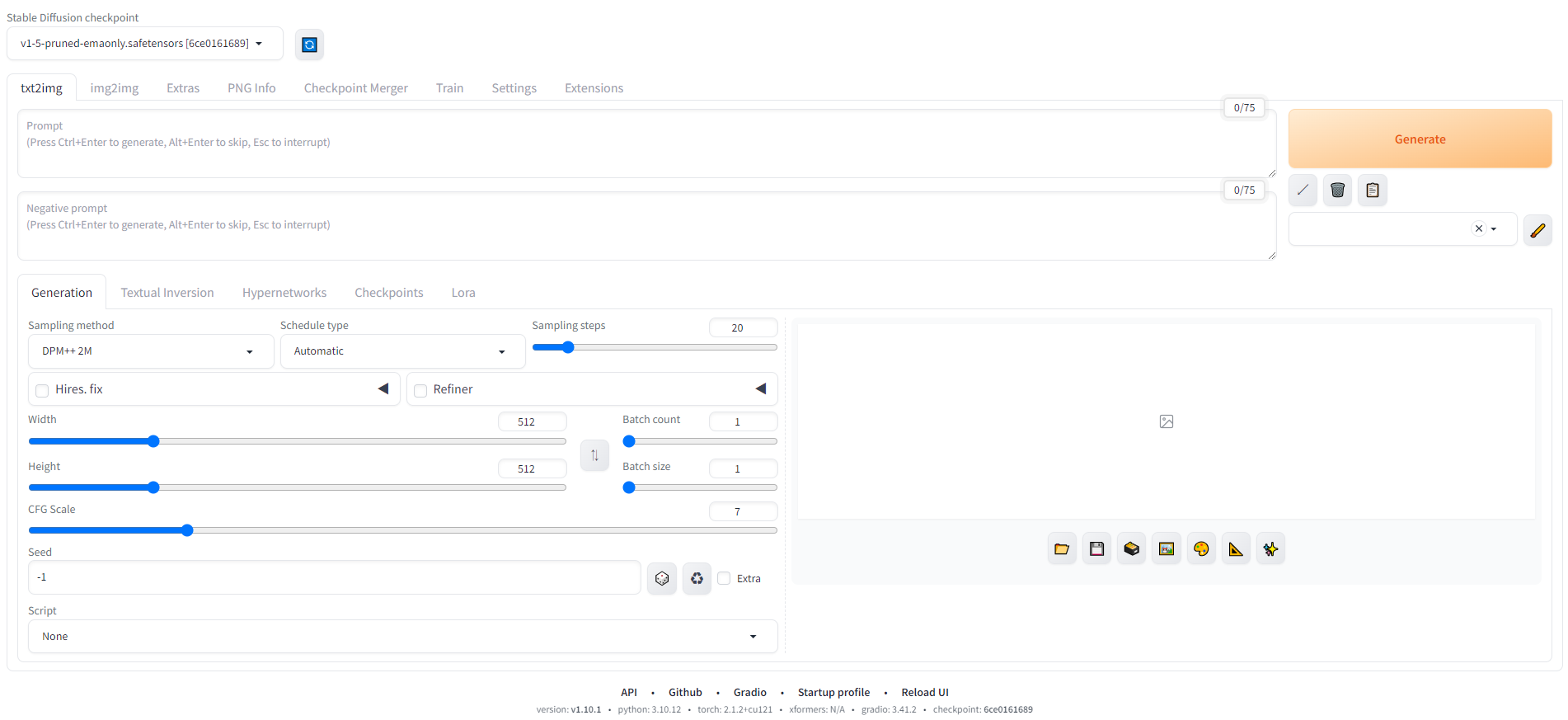This screenshot has height=720, width=1568.
Task: Clear the prompt with trash icon
Action: [x=1337, y=190]
